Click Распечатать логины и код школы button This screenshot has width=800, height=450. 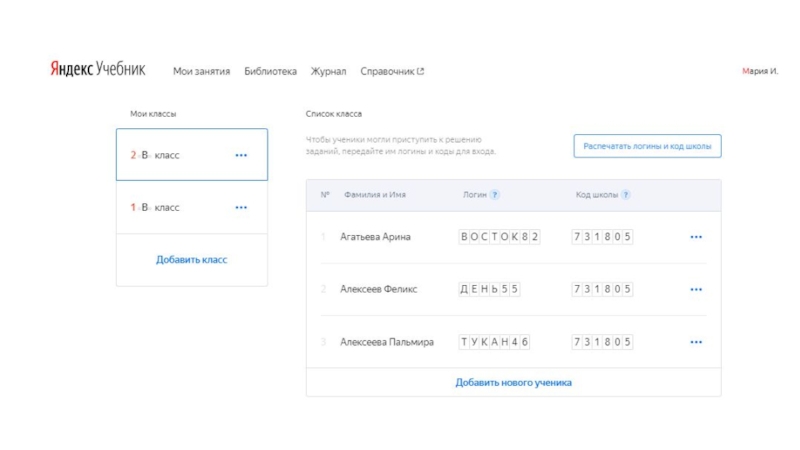pos(647,146)
